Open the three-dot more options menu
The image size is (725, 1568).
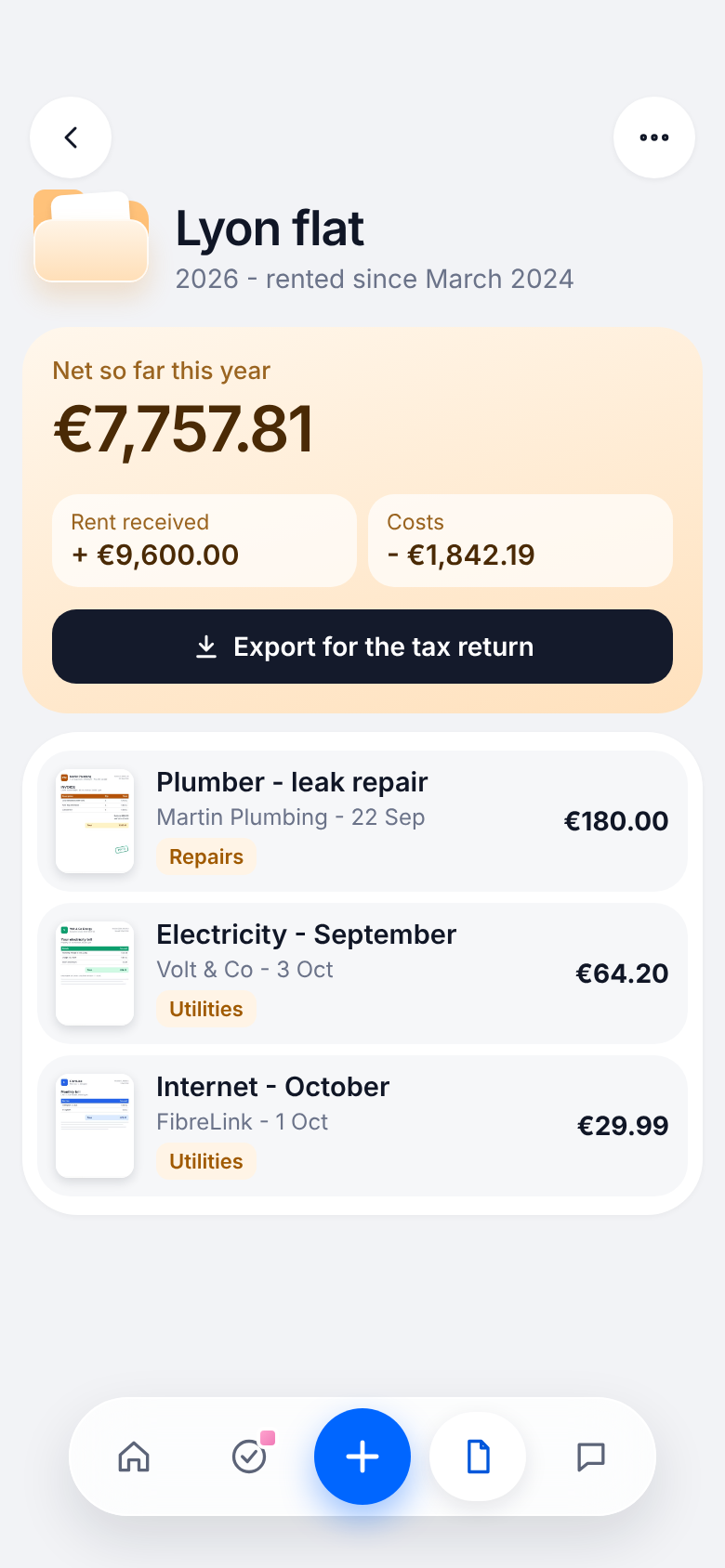pyautogui.click(x=654, y=137)
